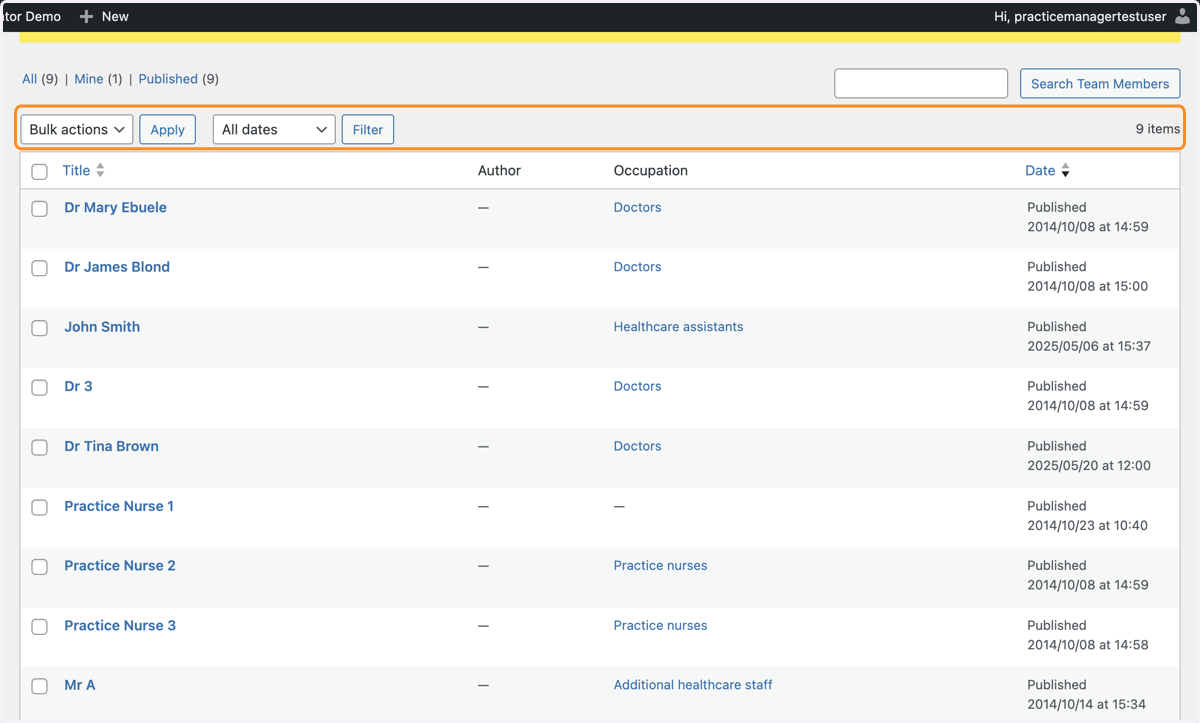Click the Date column header link

tap(1040, 170)
